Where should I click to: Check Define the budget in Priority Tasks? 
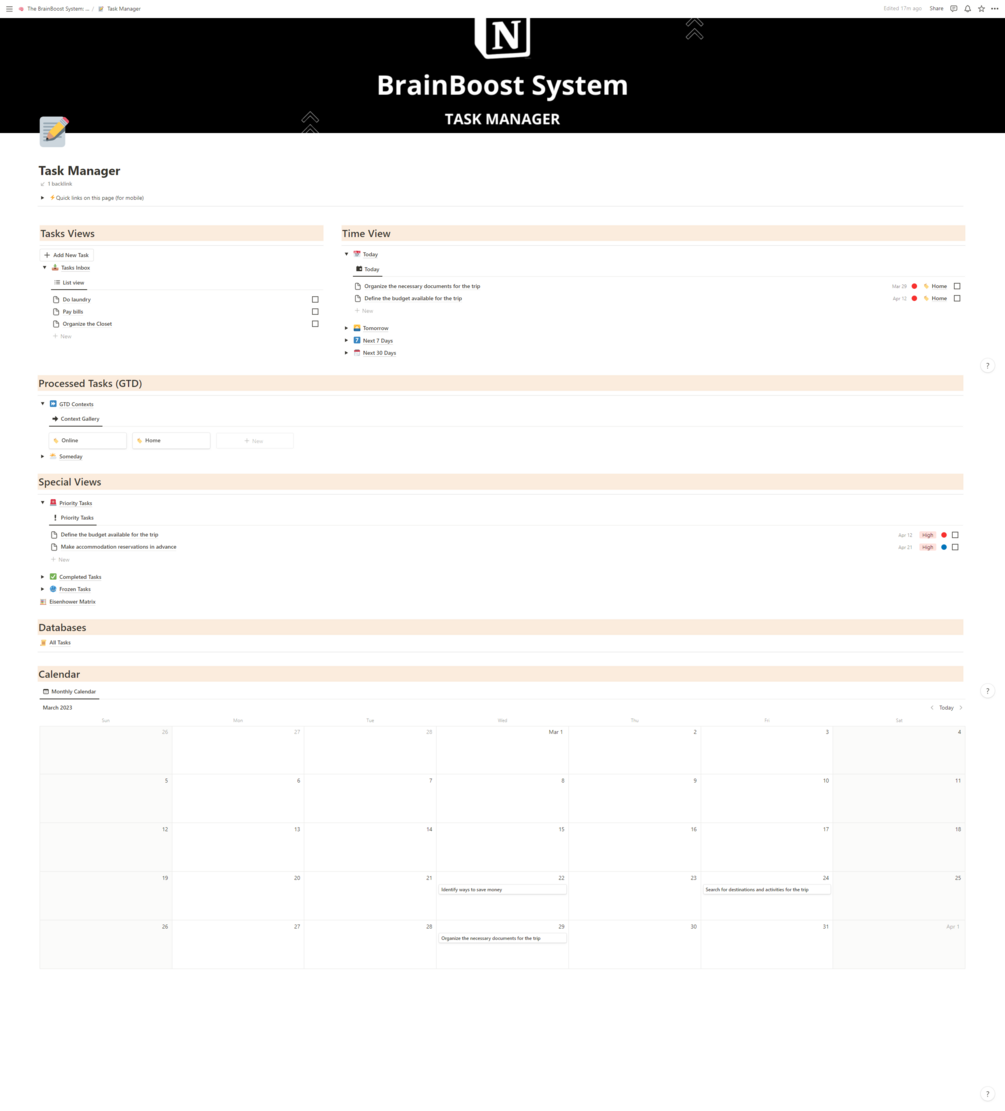point(955,535)
